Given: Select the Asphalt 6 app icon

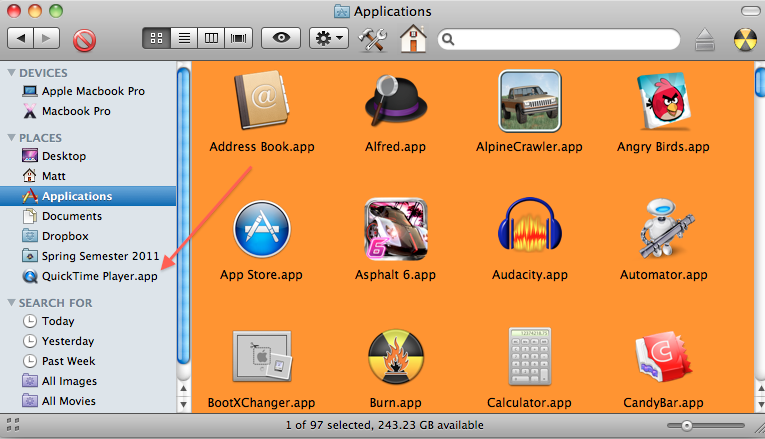Looking at the screenshot, I should point(396,229).
